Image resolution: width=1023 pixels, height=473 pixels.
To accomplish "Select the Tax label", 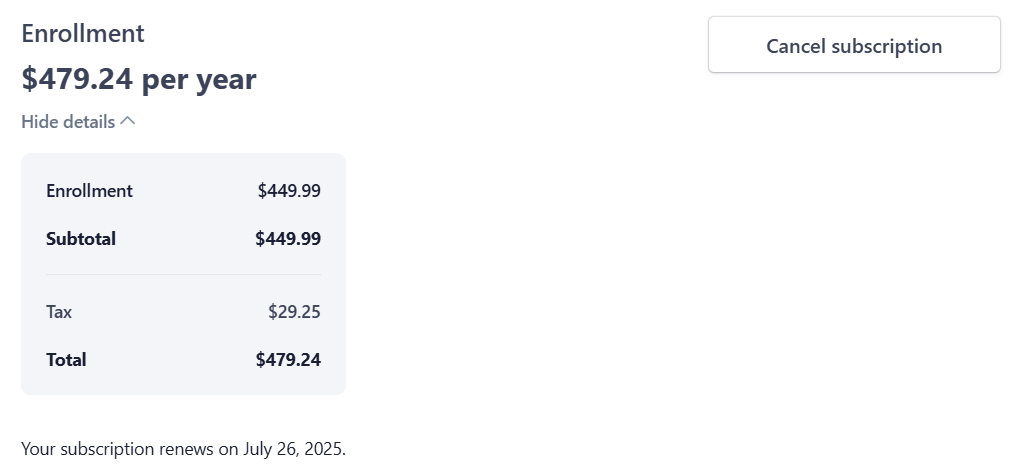I will pos(59,312).
